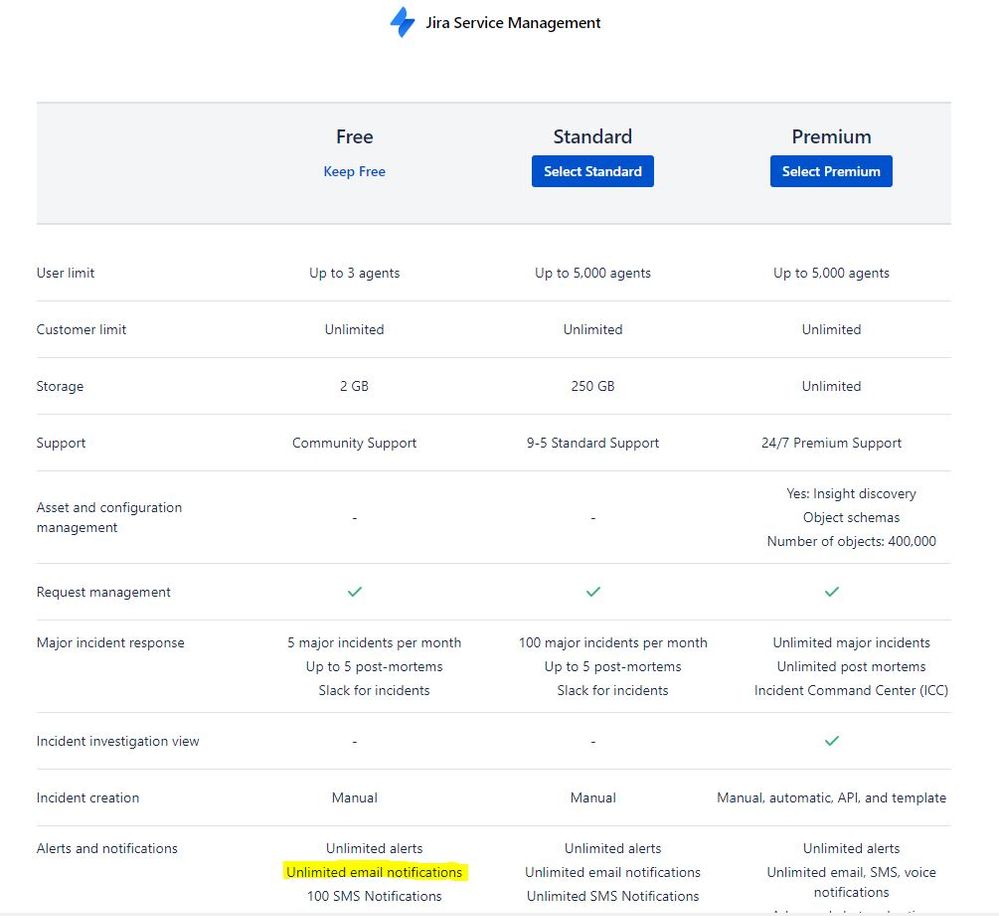Click the '250 GB' storage value

pos(593,386)
